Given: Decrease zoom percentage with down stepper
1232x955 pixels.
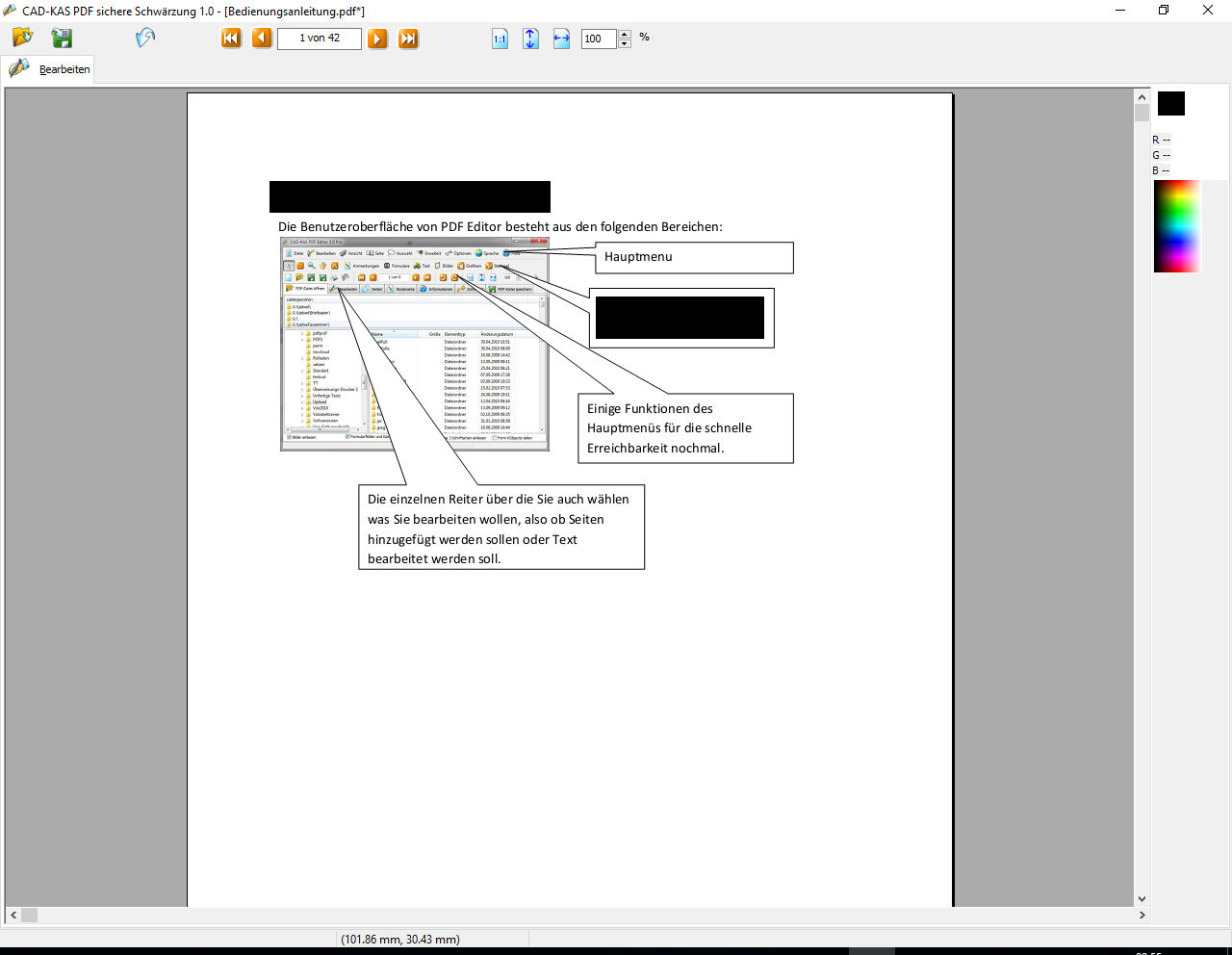Looking at the screenshot, I should coord(625,43).
